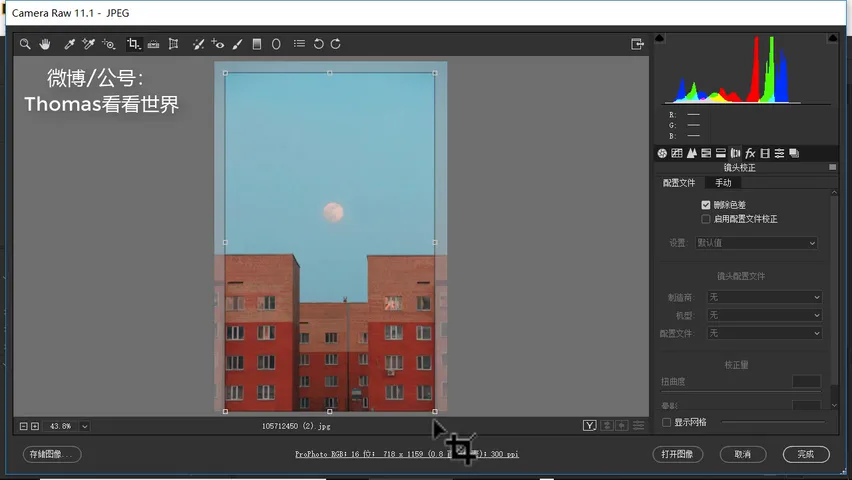
Task: Click the 扭曲度 value field
Action: click(806, 381)
